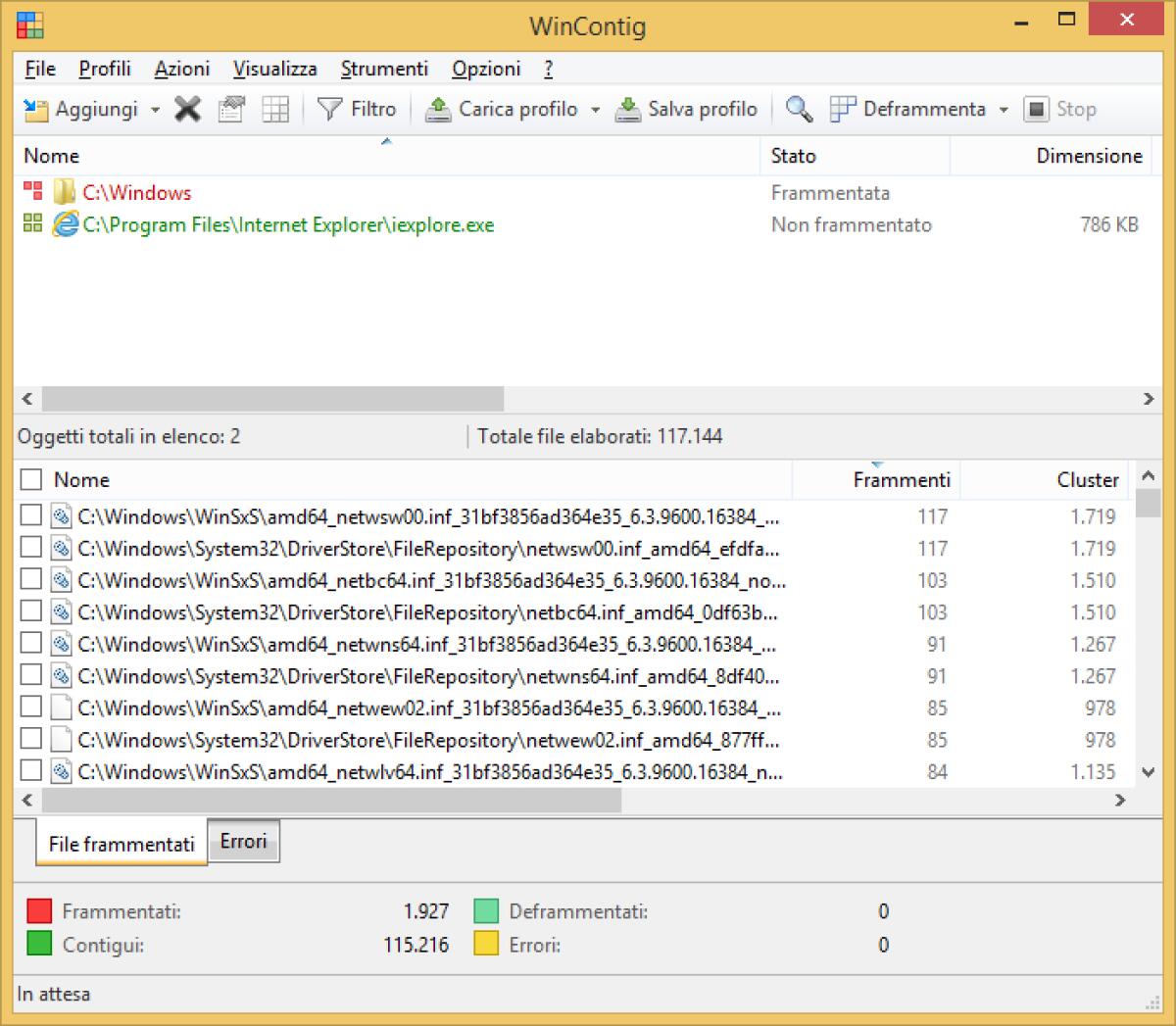Screen dimensions: 1176x1026
Task: Click the file properties toolbar icon
Action: [231, 109]
